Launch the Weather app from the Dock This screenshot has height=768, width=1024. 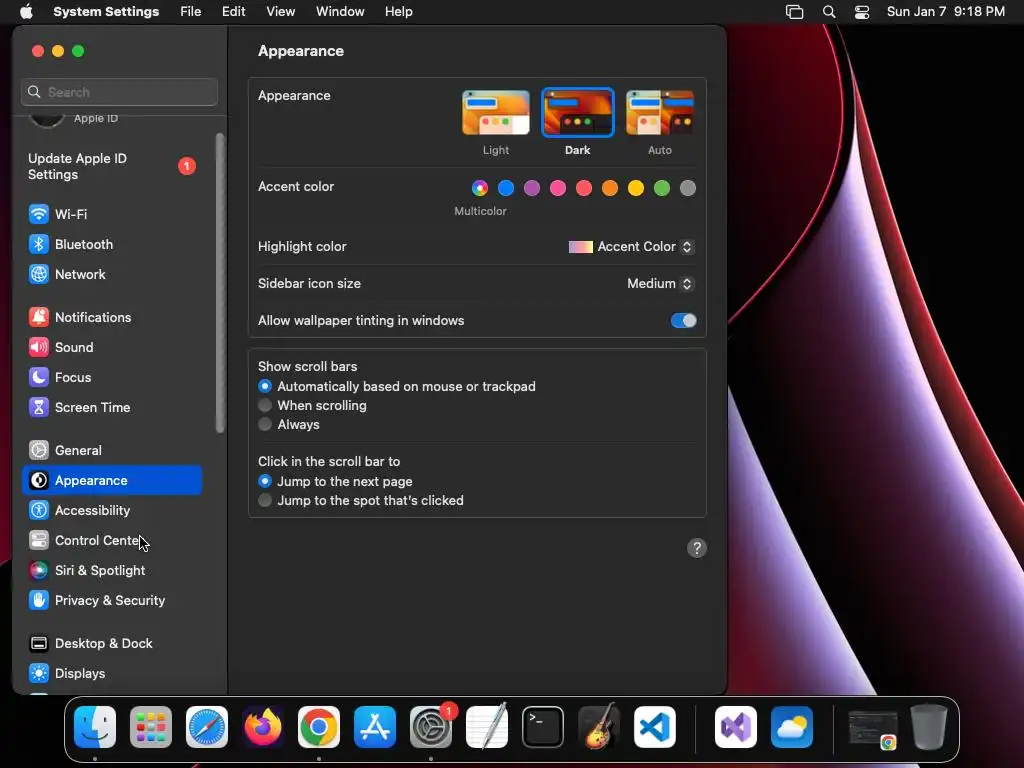pyautogui.click(x=792, y=727)
